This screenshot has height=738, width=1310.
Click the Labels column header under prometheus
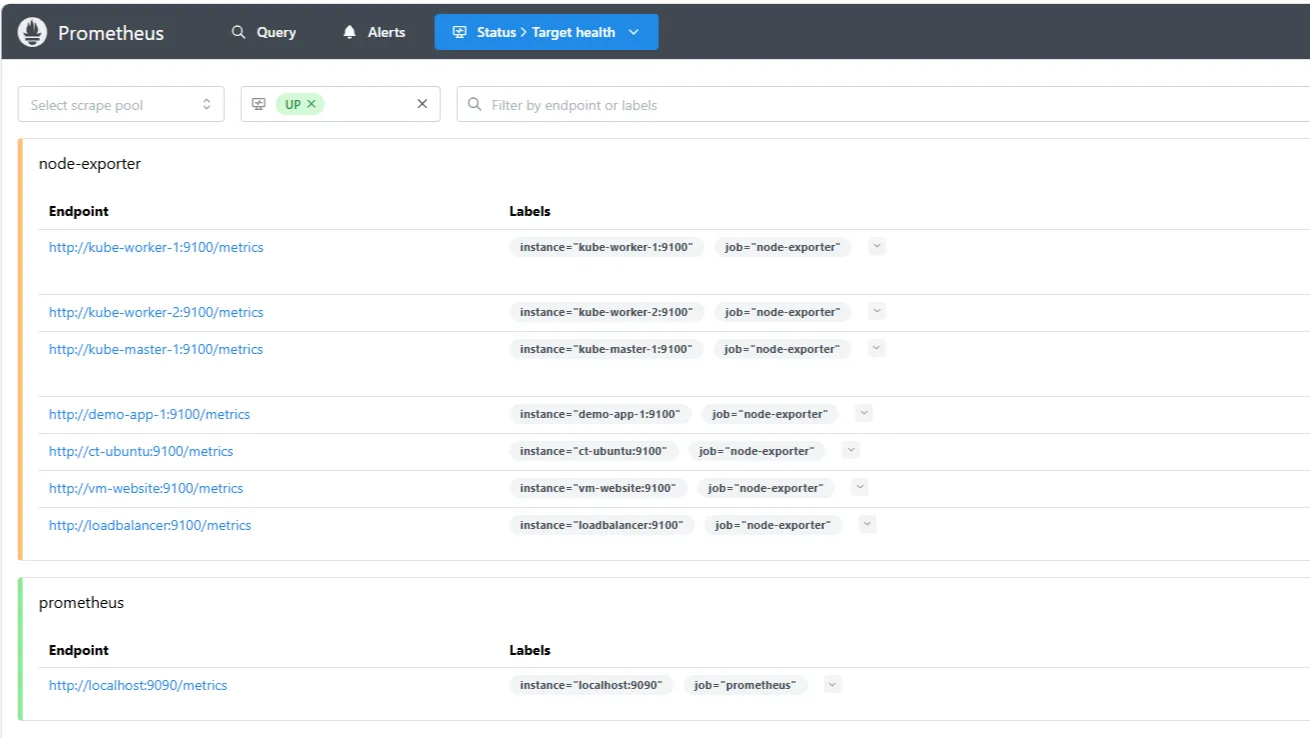[530, 650]
